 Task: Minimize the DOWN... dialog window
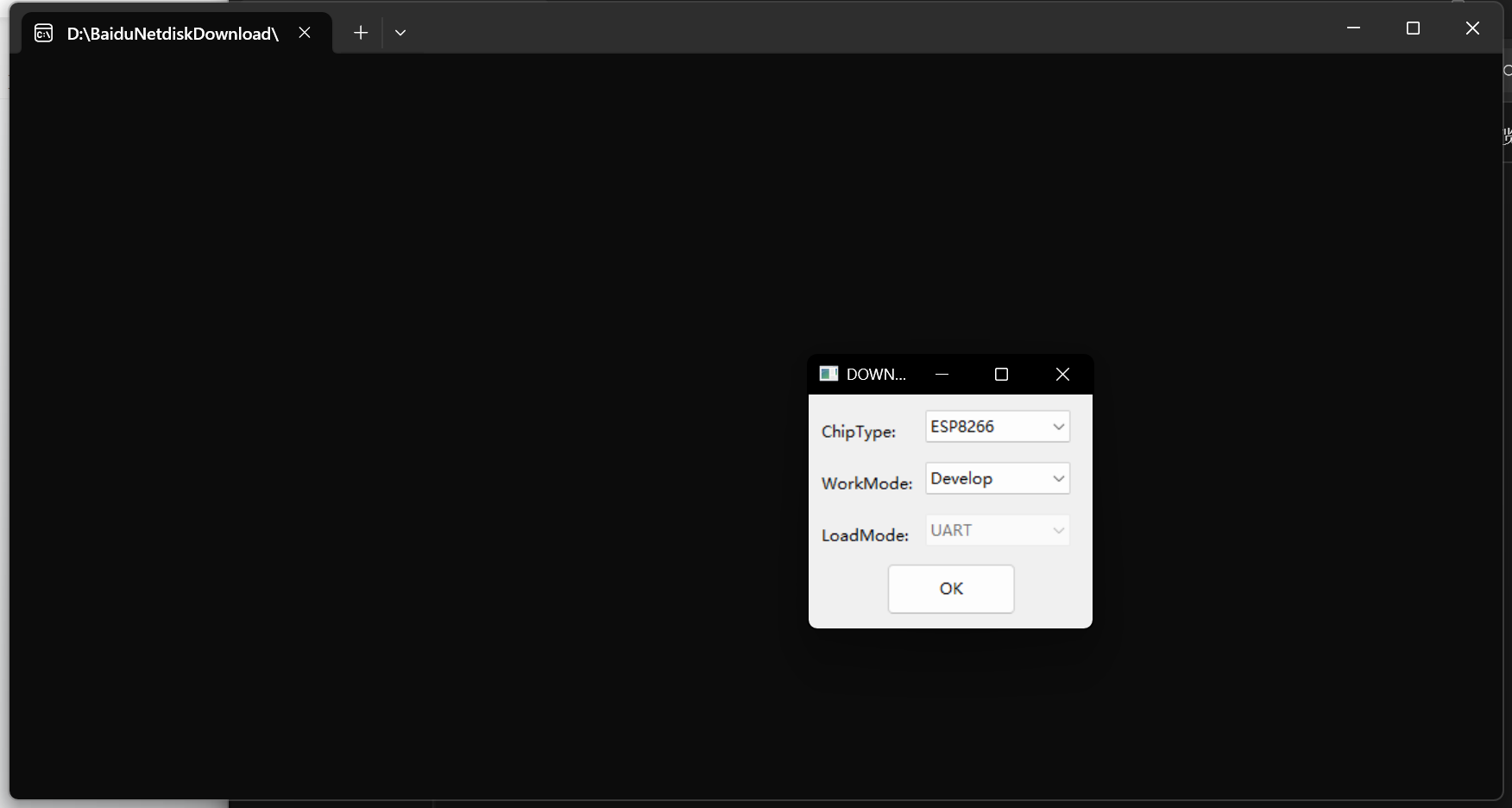click(942, 374)
